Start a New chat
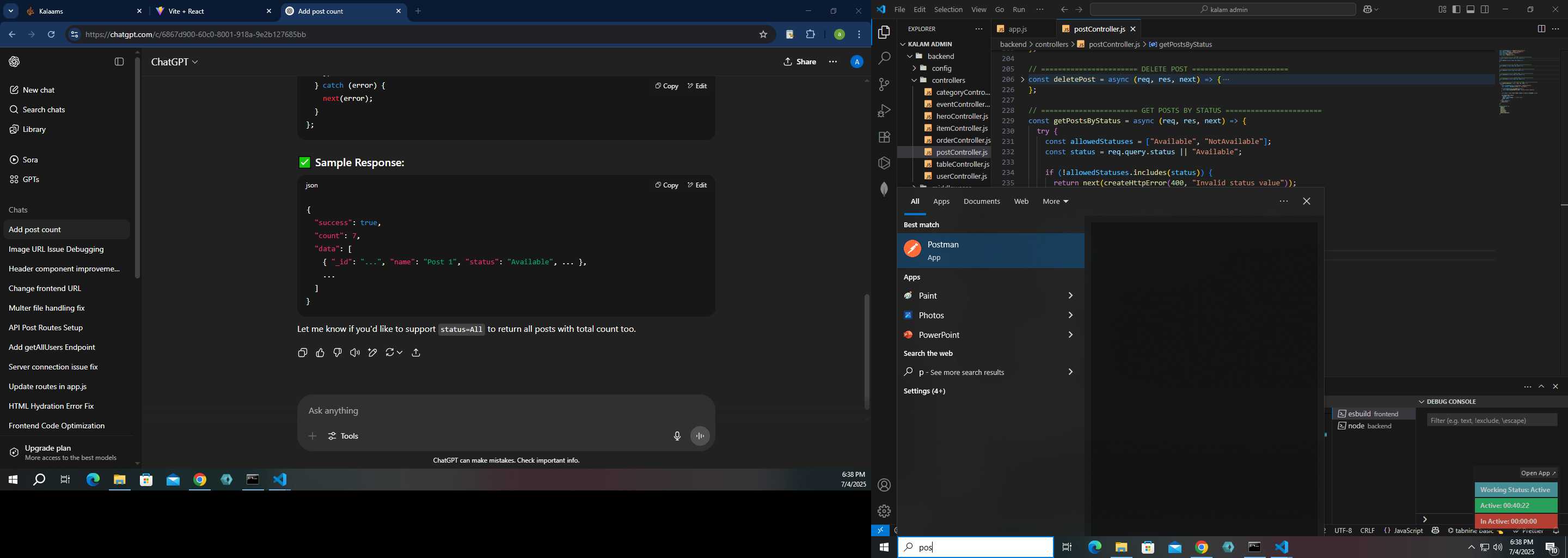Viewport: 1568px width, 558px height. (38, 90)
